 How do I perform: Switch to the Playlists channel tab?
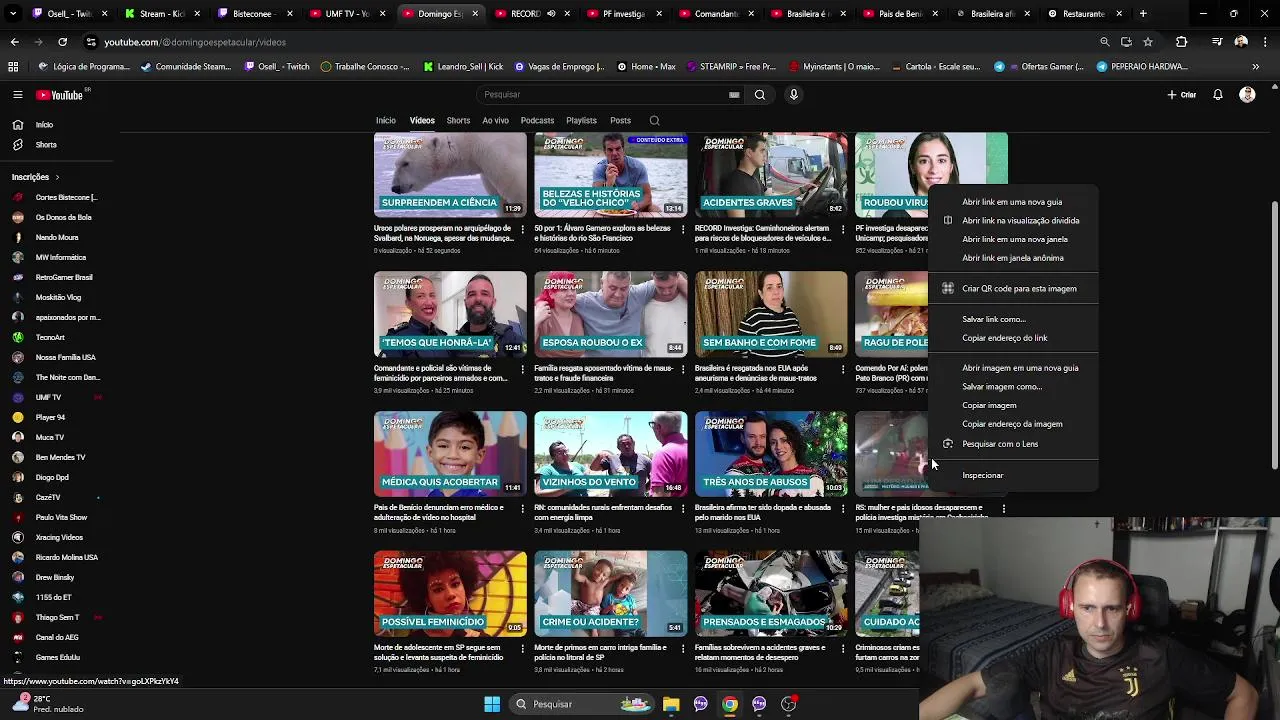click(x=581, y=121)
